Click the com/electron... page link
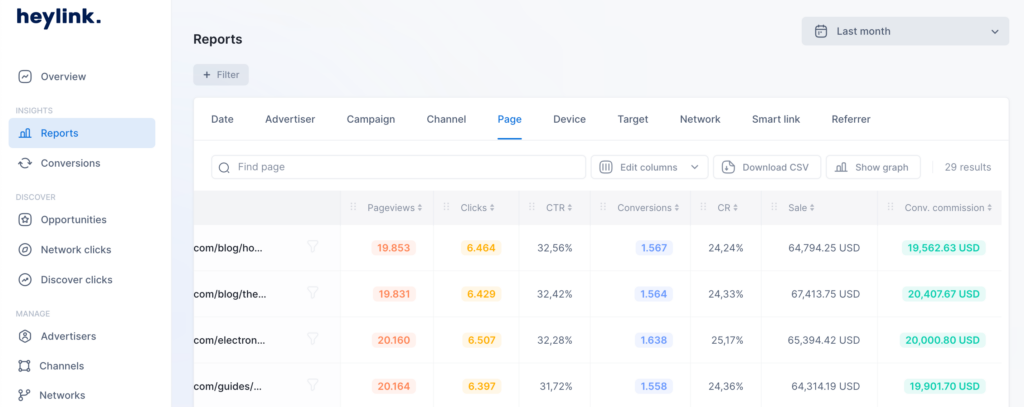Viewport: 1024px width, 407px height. (230, 340)
